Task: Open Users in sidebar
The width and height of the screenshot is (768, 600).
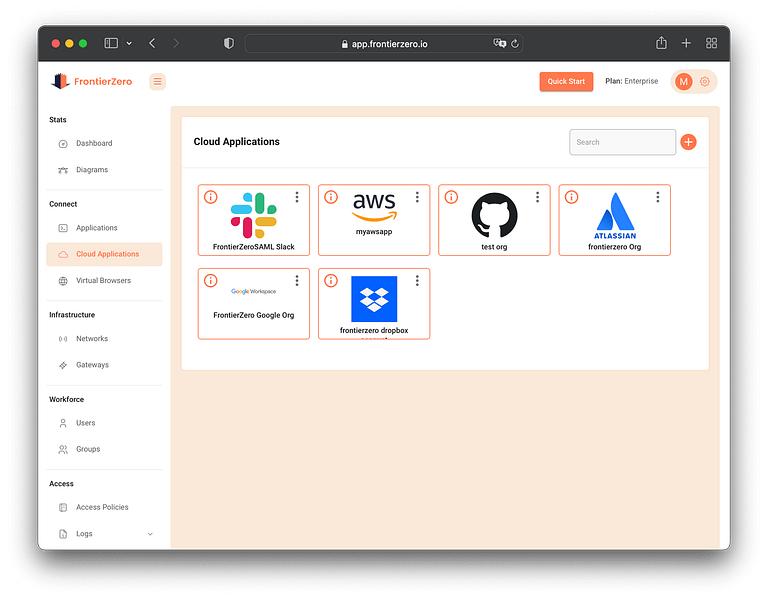Action: [x=86, y=423]
